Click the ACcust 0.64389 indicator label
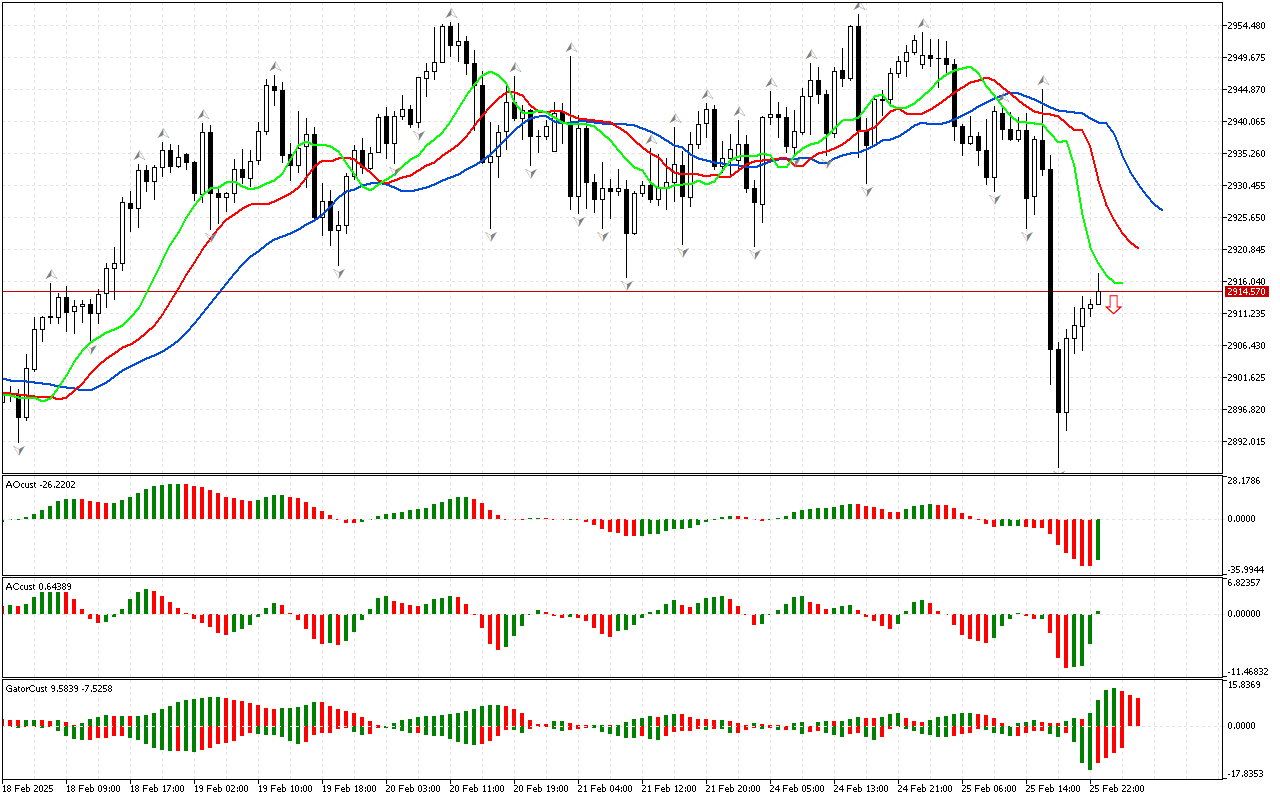This screenshot has height=800, width=1280. (x=39, y=586)
